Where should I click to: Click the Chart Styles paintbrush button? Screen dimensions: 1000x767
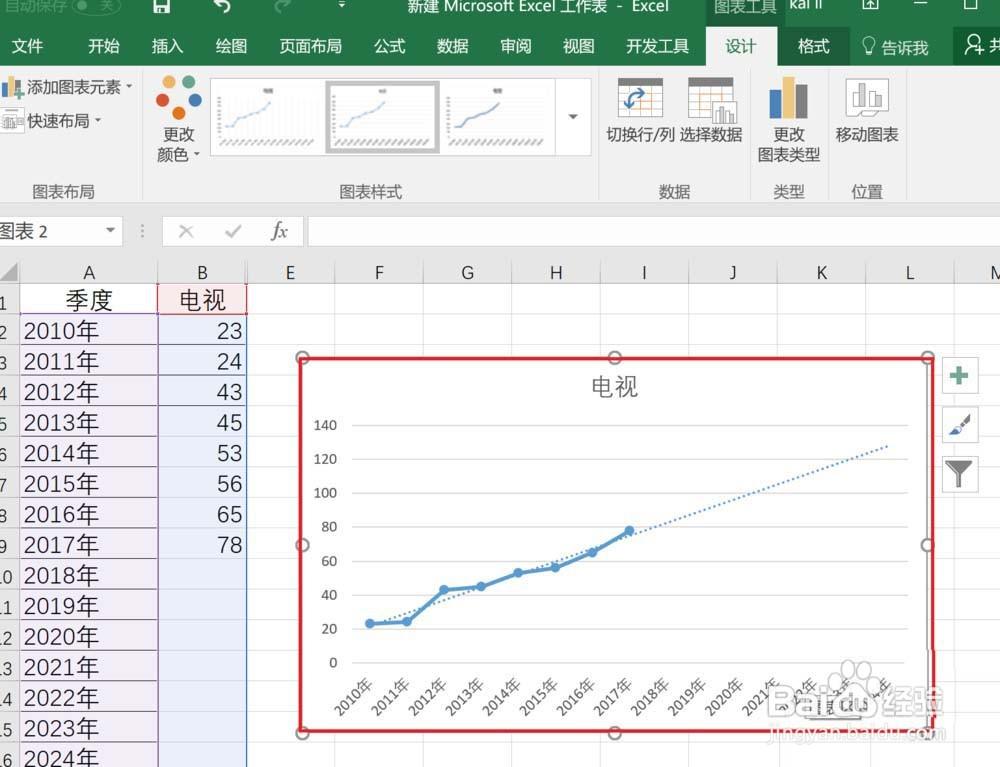[959, 425]
